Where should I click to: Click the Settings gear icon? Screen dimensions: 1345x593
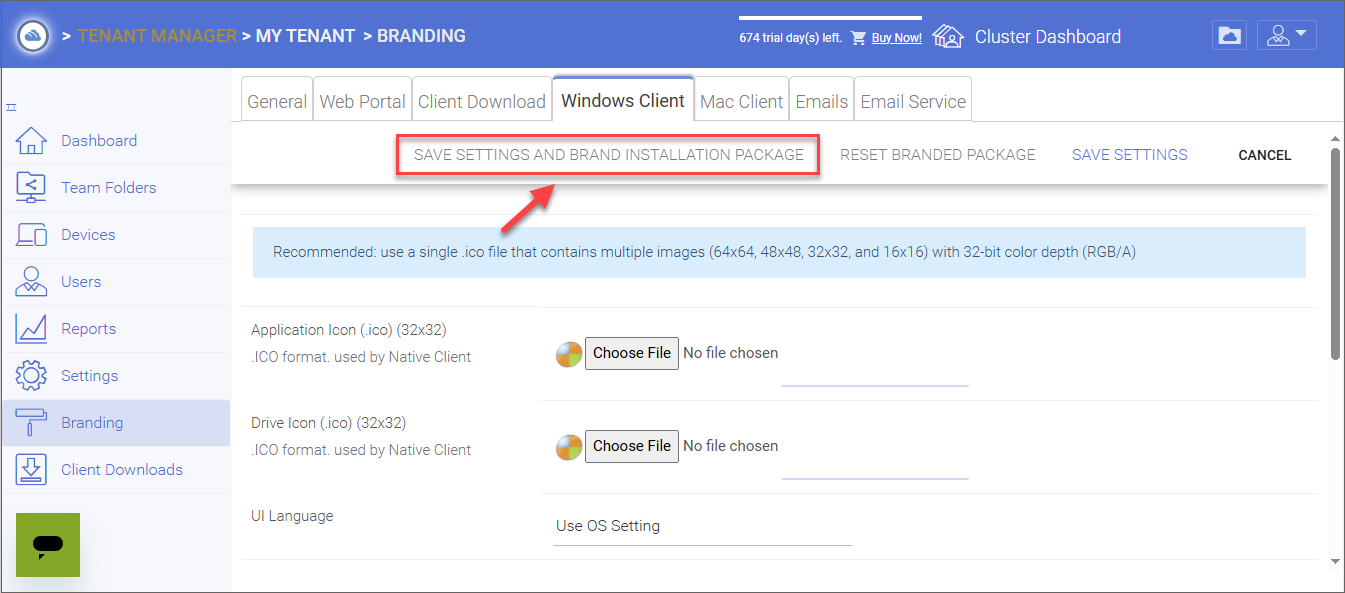click(x=31, y=376)
